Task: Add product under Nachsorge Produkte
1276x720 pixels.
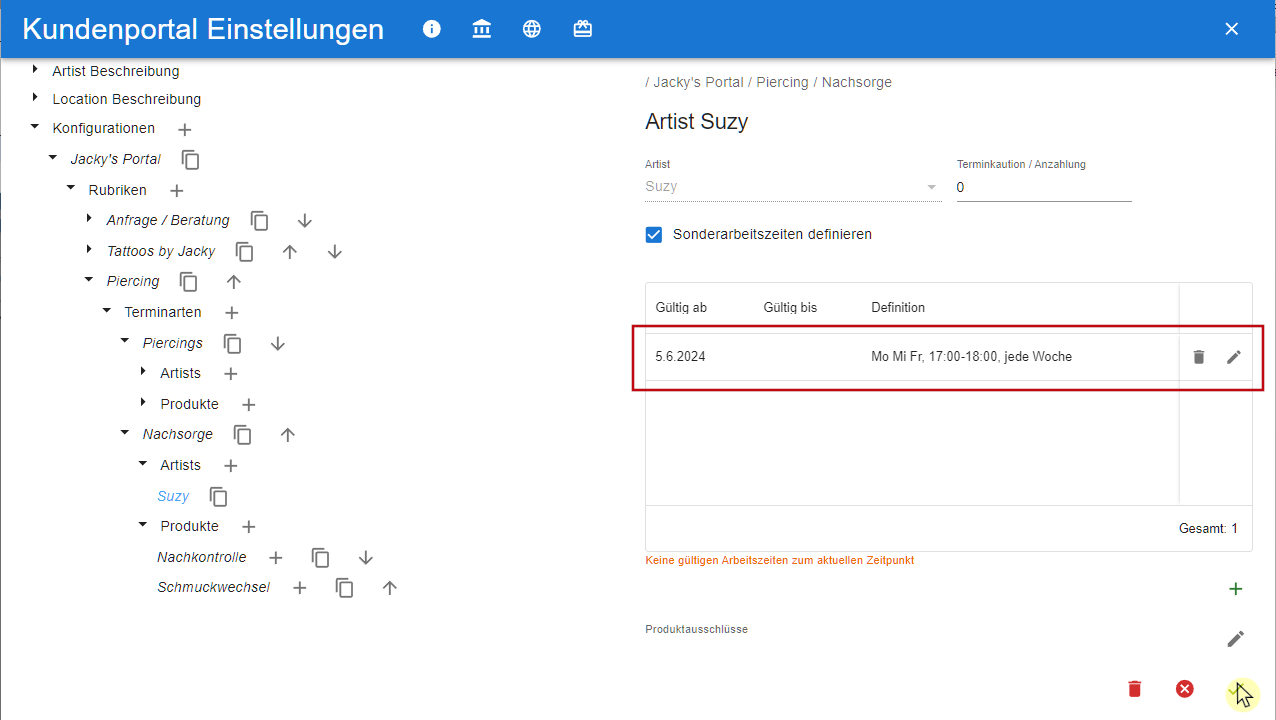Action: coord(249,527)
